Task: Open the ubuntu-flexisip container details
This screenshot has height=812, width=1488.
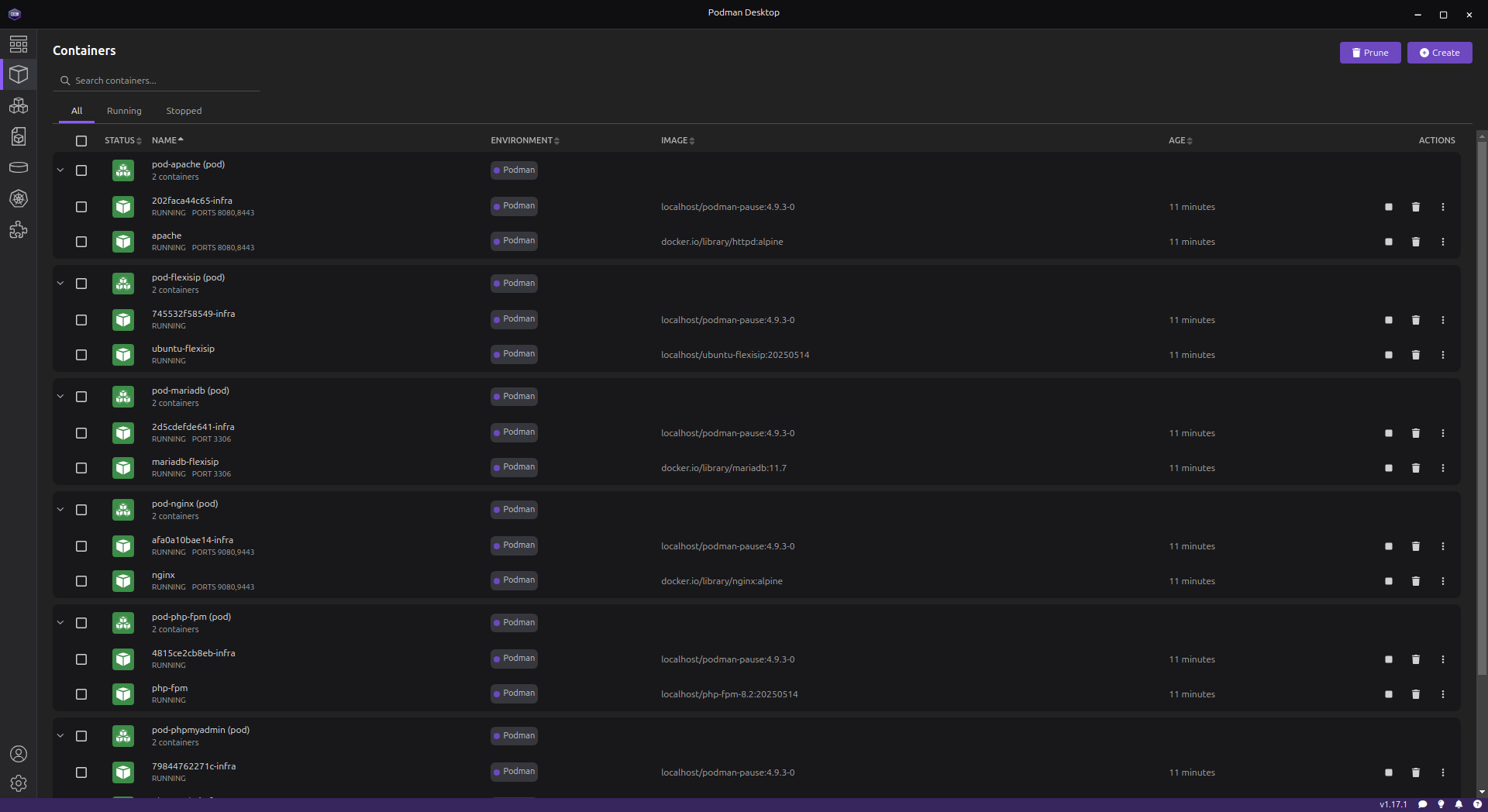Action: (183, 349)
